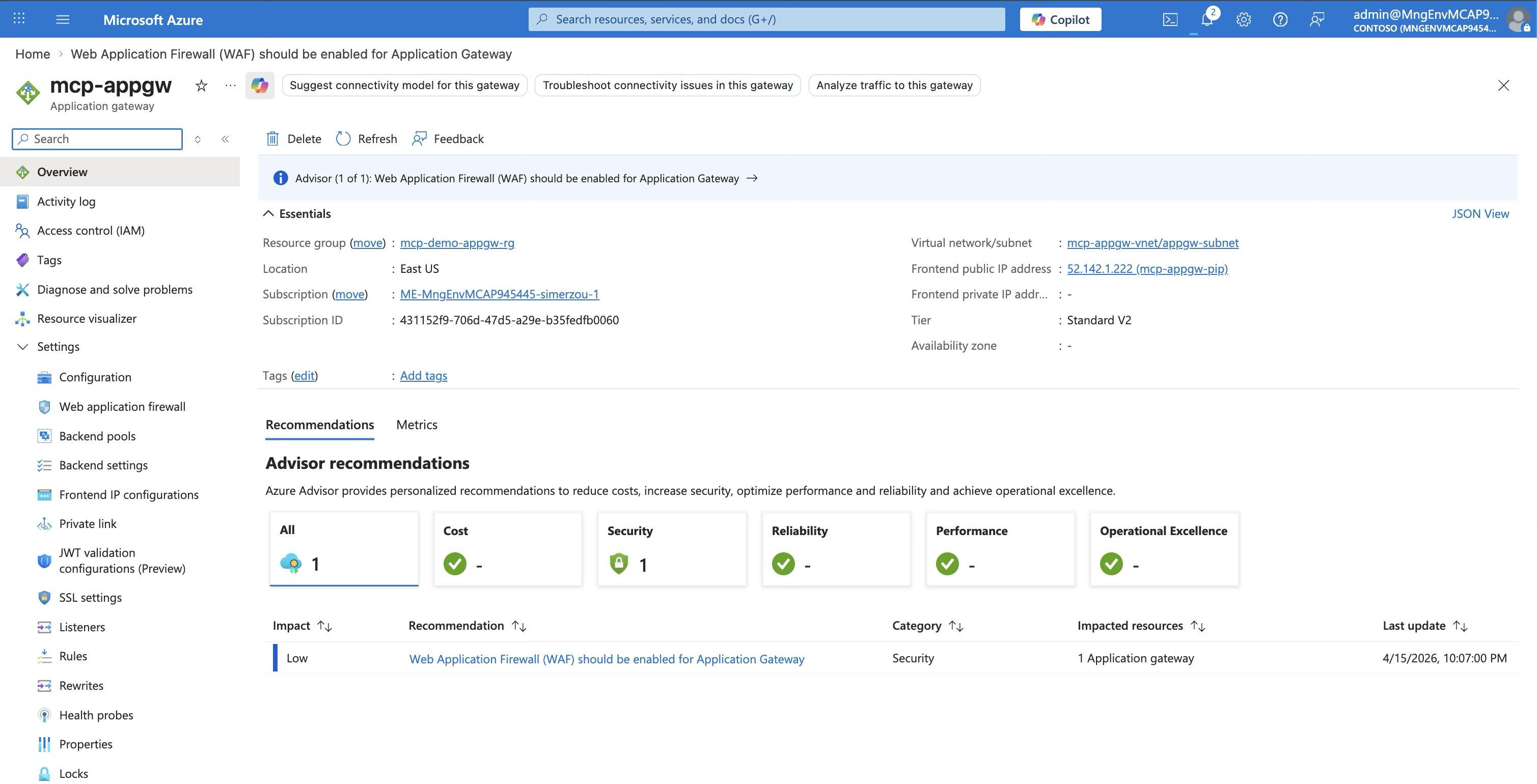This screenshot has width=1537, height=784.
Task: Open JSON View of Essentials
Action: click(1481, 213)
